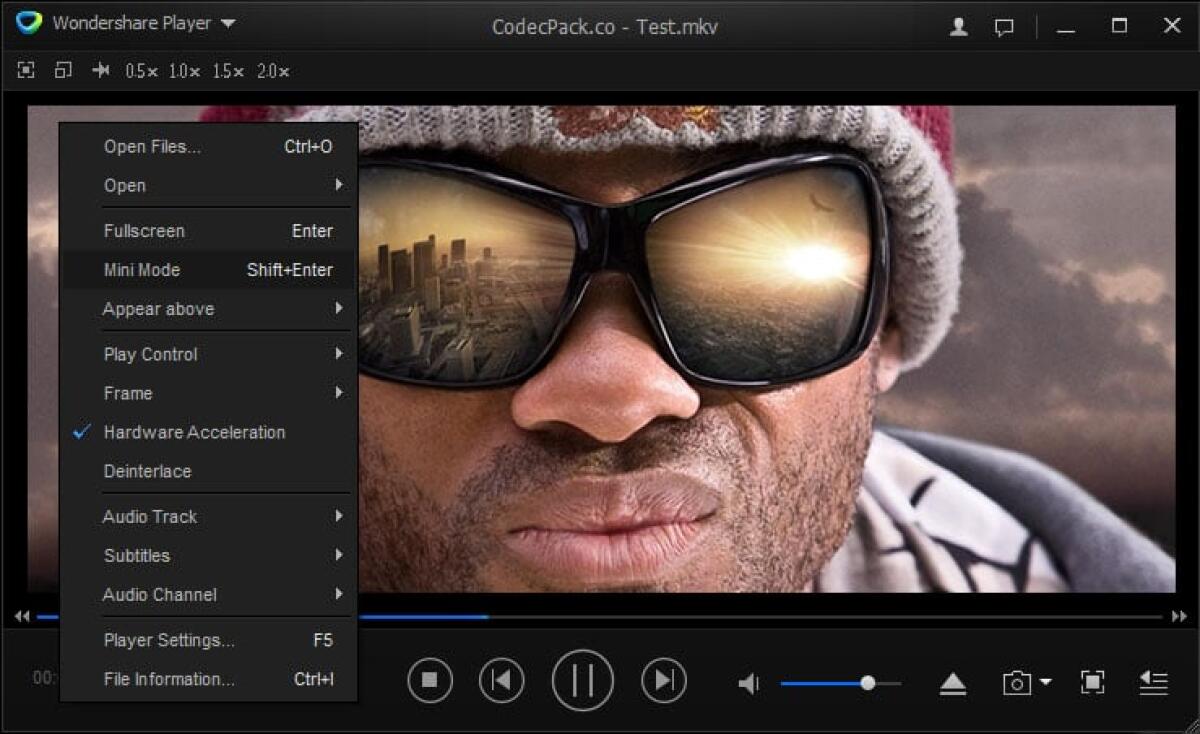Eject the disc using the eject icon
Viewport: 1200px width, 734px height.
(953, 681)
